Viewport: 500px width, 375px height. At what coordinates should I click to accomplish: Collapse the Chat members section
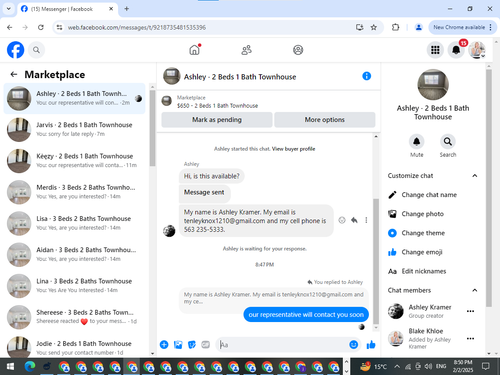click(x=475, y=290)
